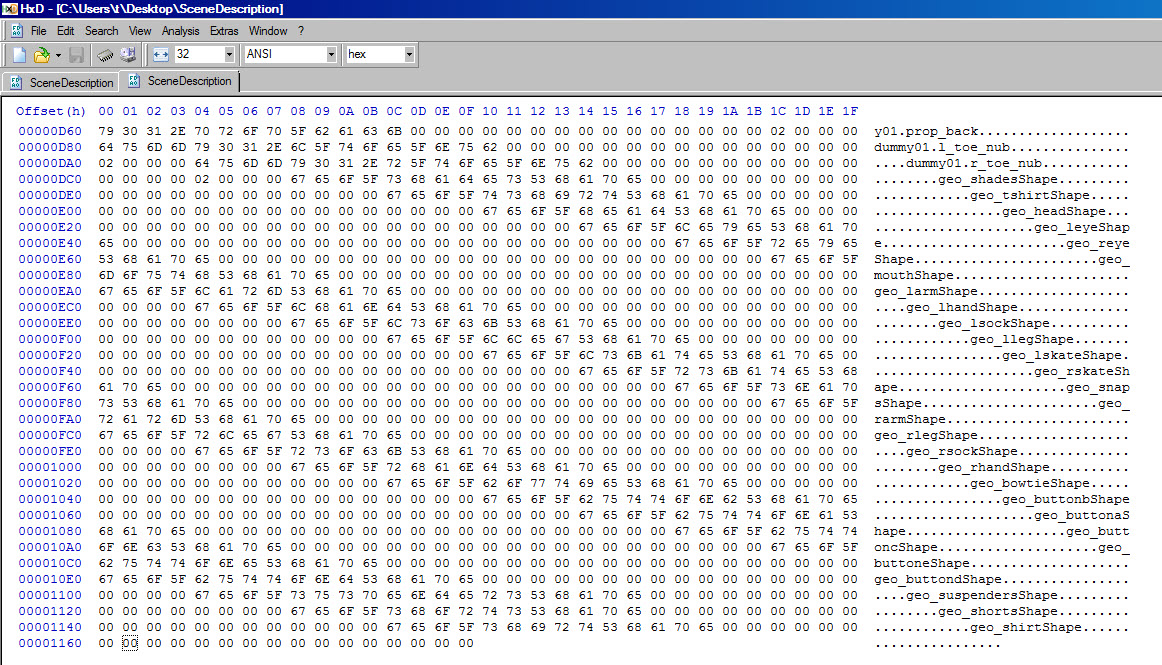This screenshot has width=1162, height=665.
Task: Select offset 00000EA0 row label
Action: click(x=50, y=291)
